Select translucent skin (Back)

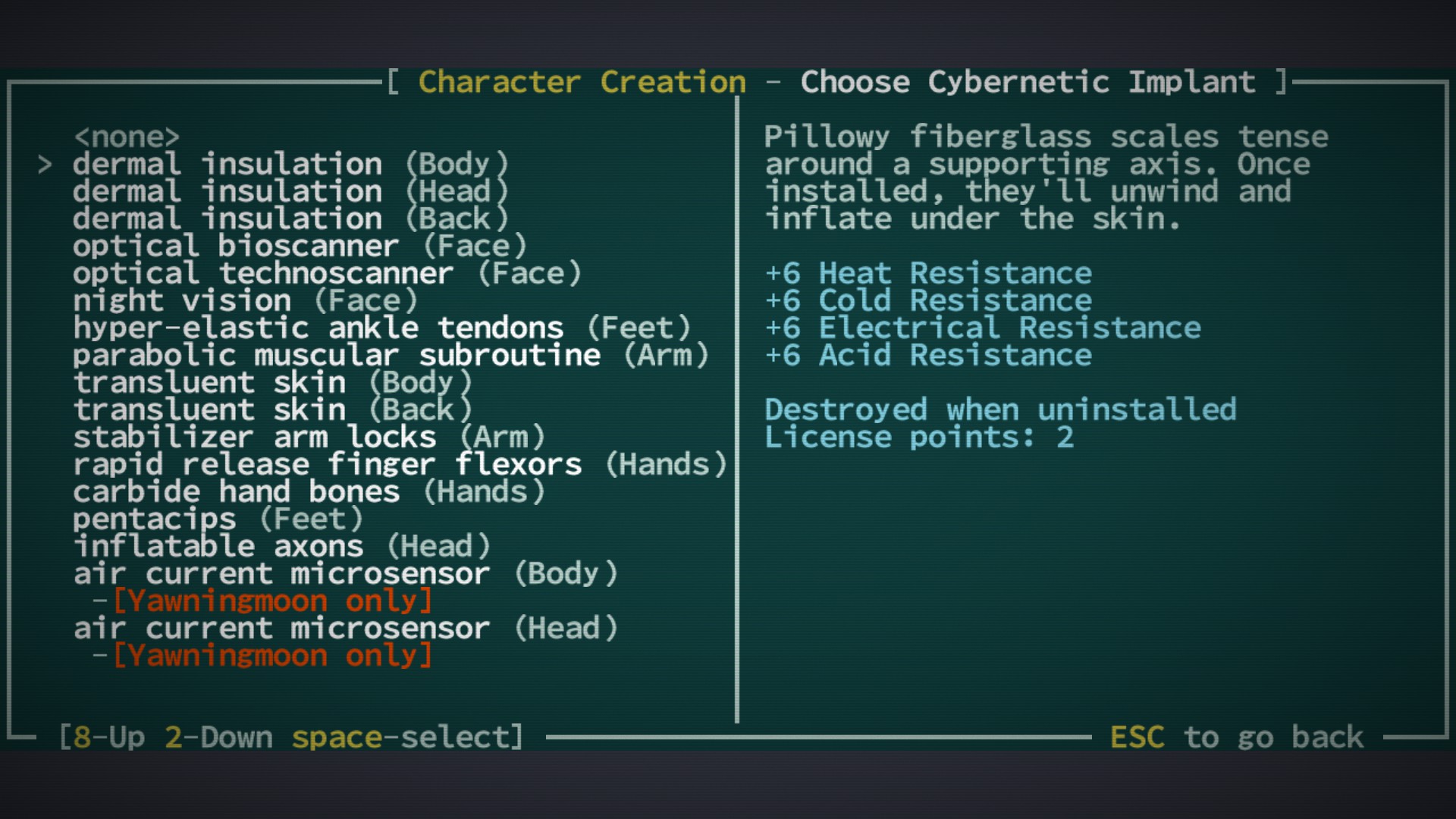(x=272, y=410)
